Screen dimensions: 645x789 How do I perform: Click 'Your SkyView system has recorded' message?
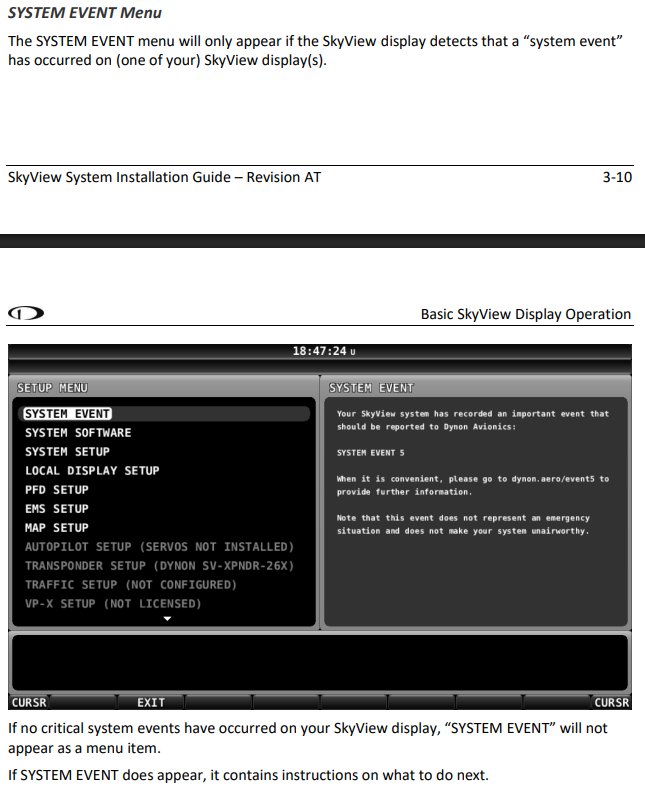pyautogui.click(x=473, y=420)
